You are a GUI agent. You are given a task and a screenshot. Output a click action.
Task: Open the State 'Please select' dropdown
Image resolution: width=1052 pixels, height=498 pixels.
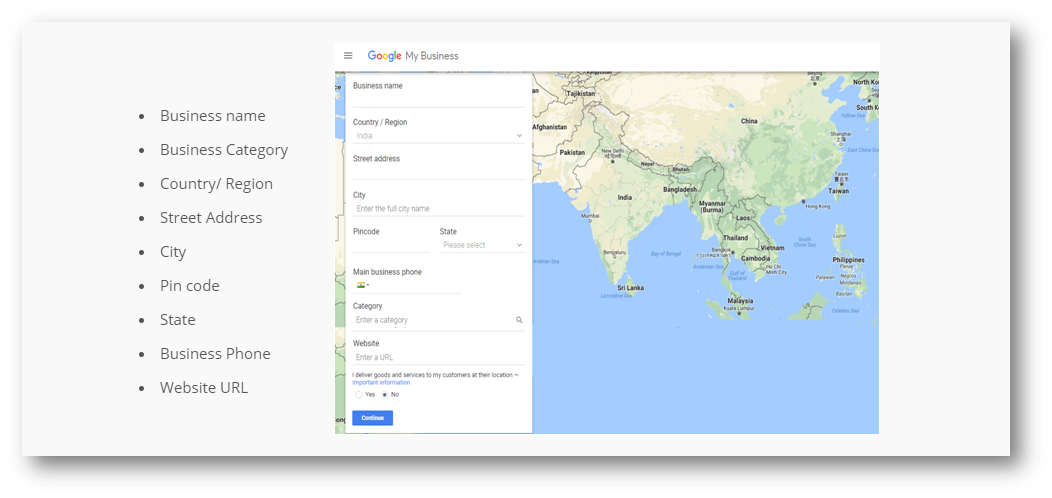click(482, 245)
